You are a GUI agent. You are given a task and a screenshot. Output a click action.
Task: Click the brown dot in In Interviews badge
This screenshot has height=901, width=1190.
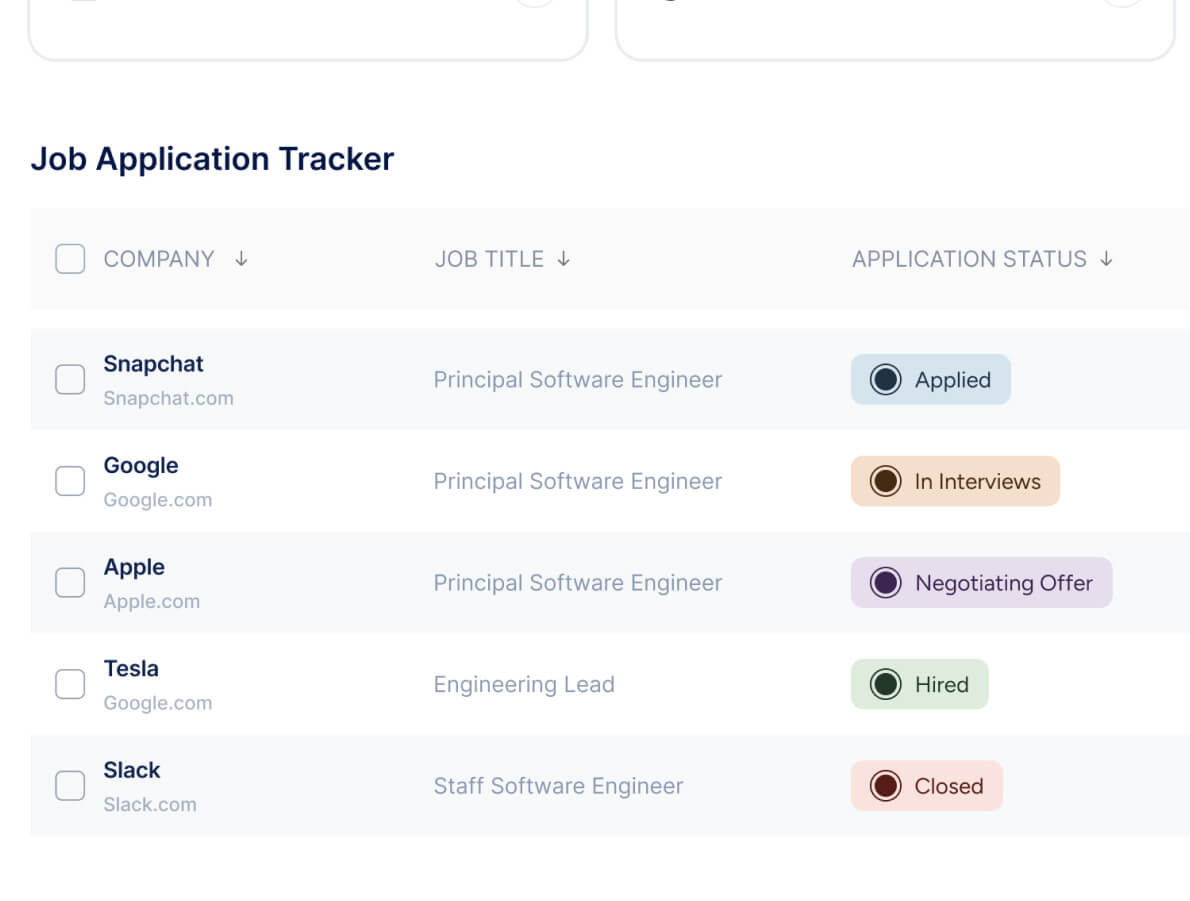(x=885, y=481)
